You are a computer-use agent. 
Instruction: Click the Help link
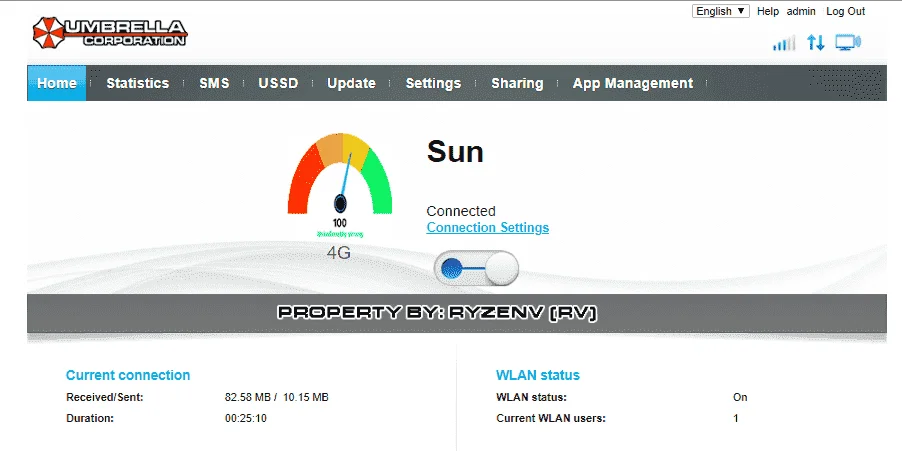[x=767, y=11]
